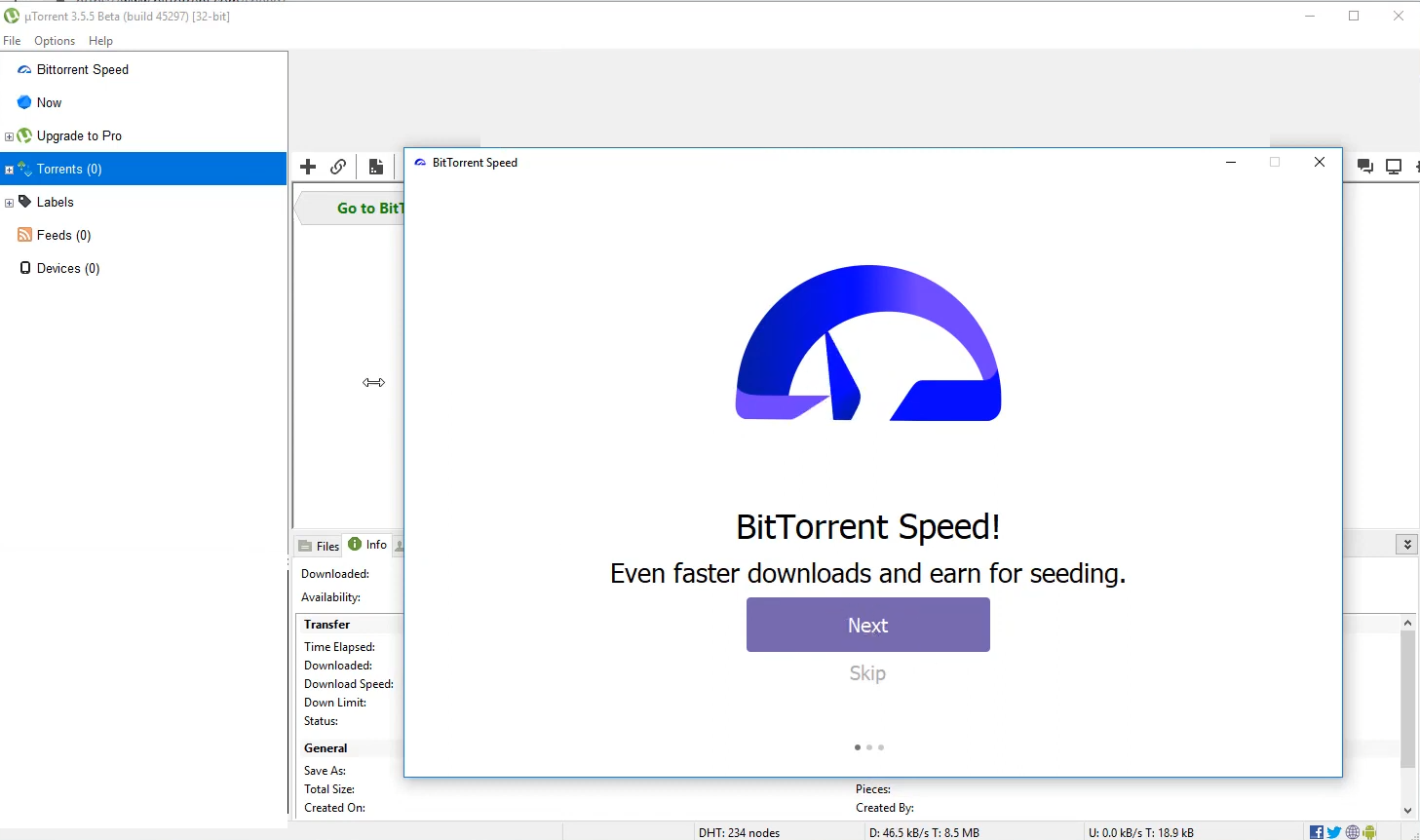Switch to the Files tab

319,546
